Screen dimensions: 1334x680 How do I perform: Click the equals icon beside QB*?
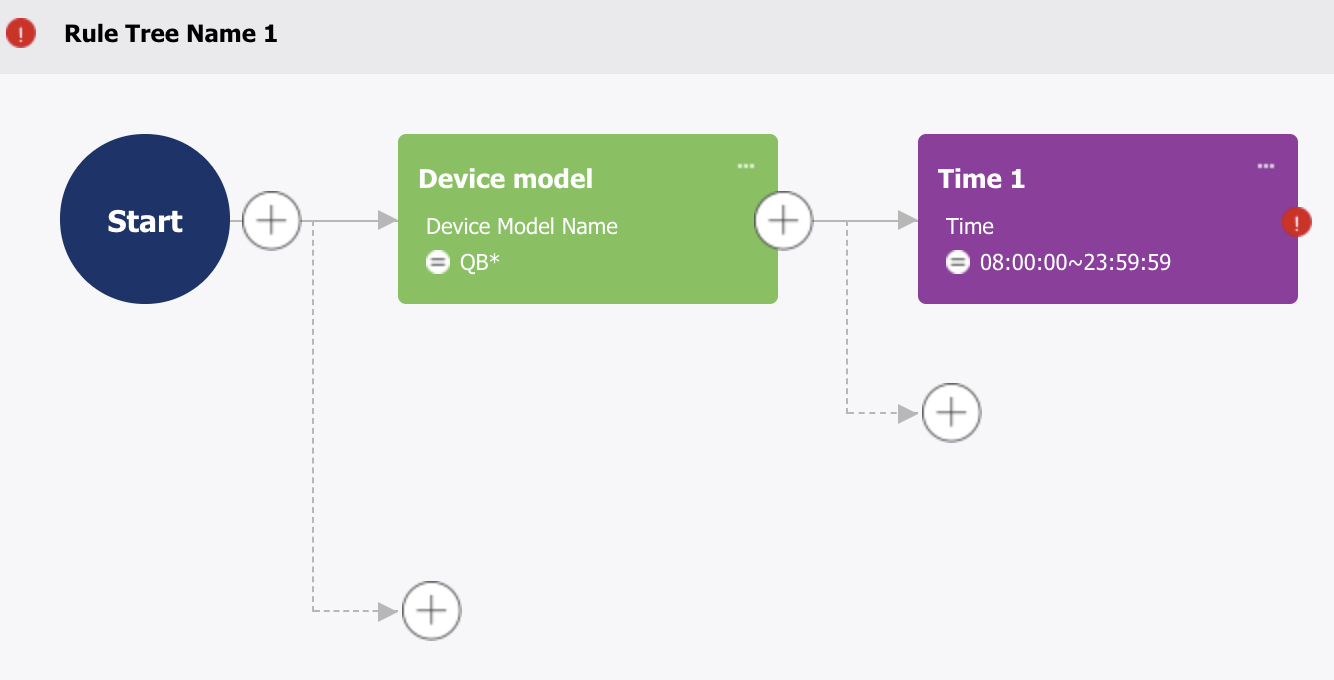tap(438, 263)
